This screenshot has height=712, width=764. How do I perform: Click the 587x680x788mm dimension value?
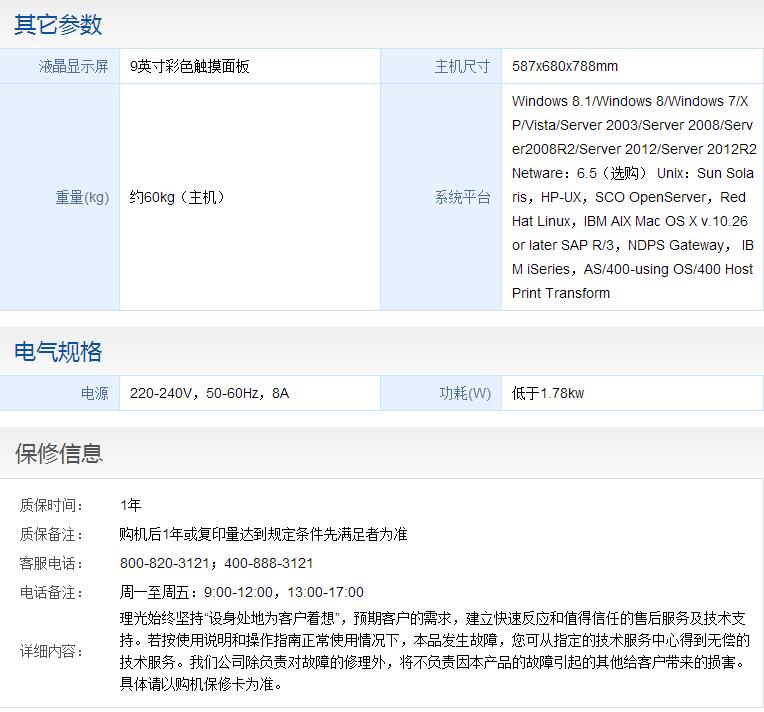tap(565, 66)
